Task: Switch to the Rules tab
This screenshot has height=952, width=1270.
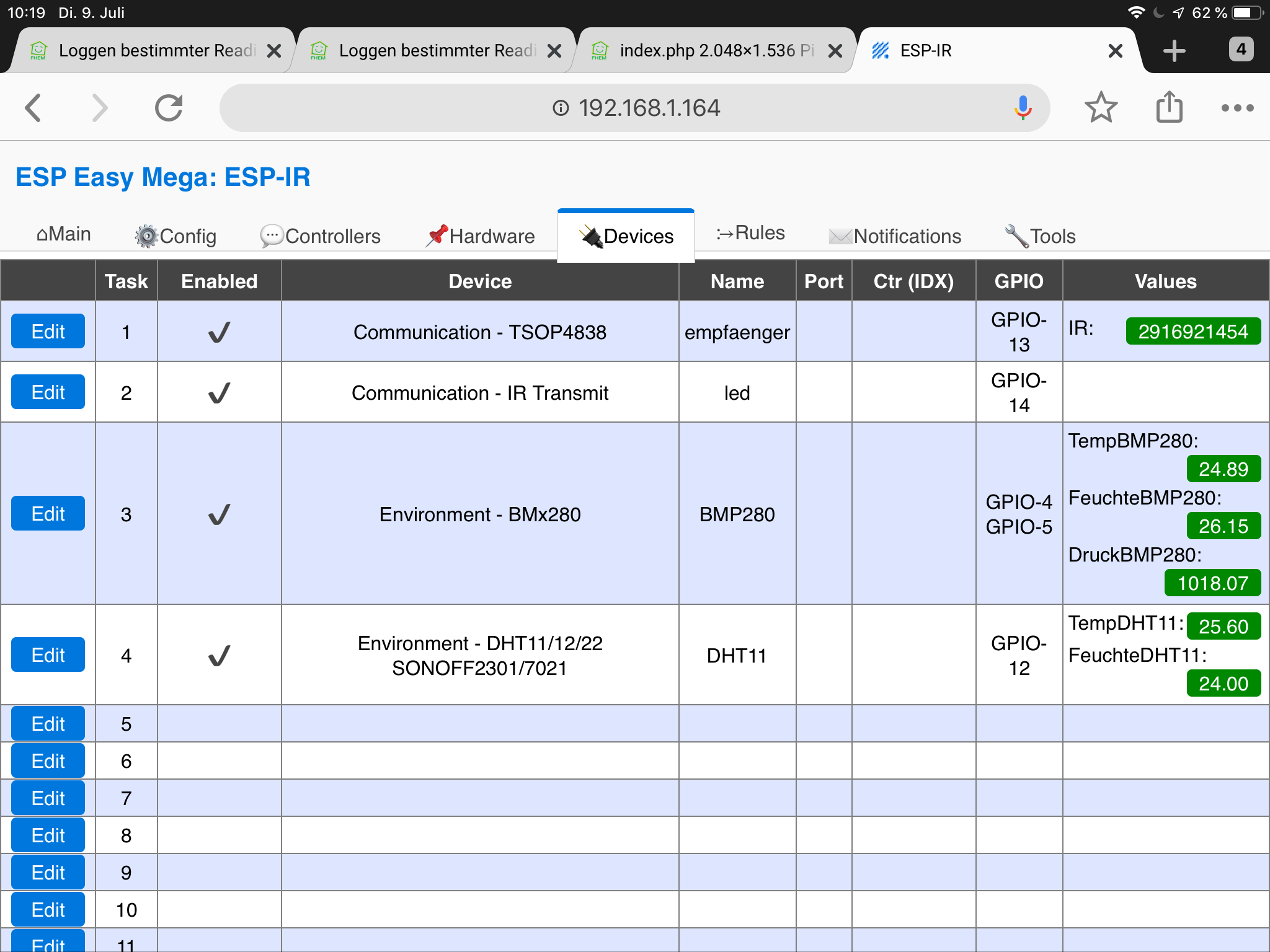Action: pos(750,233)
